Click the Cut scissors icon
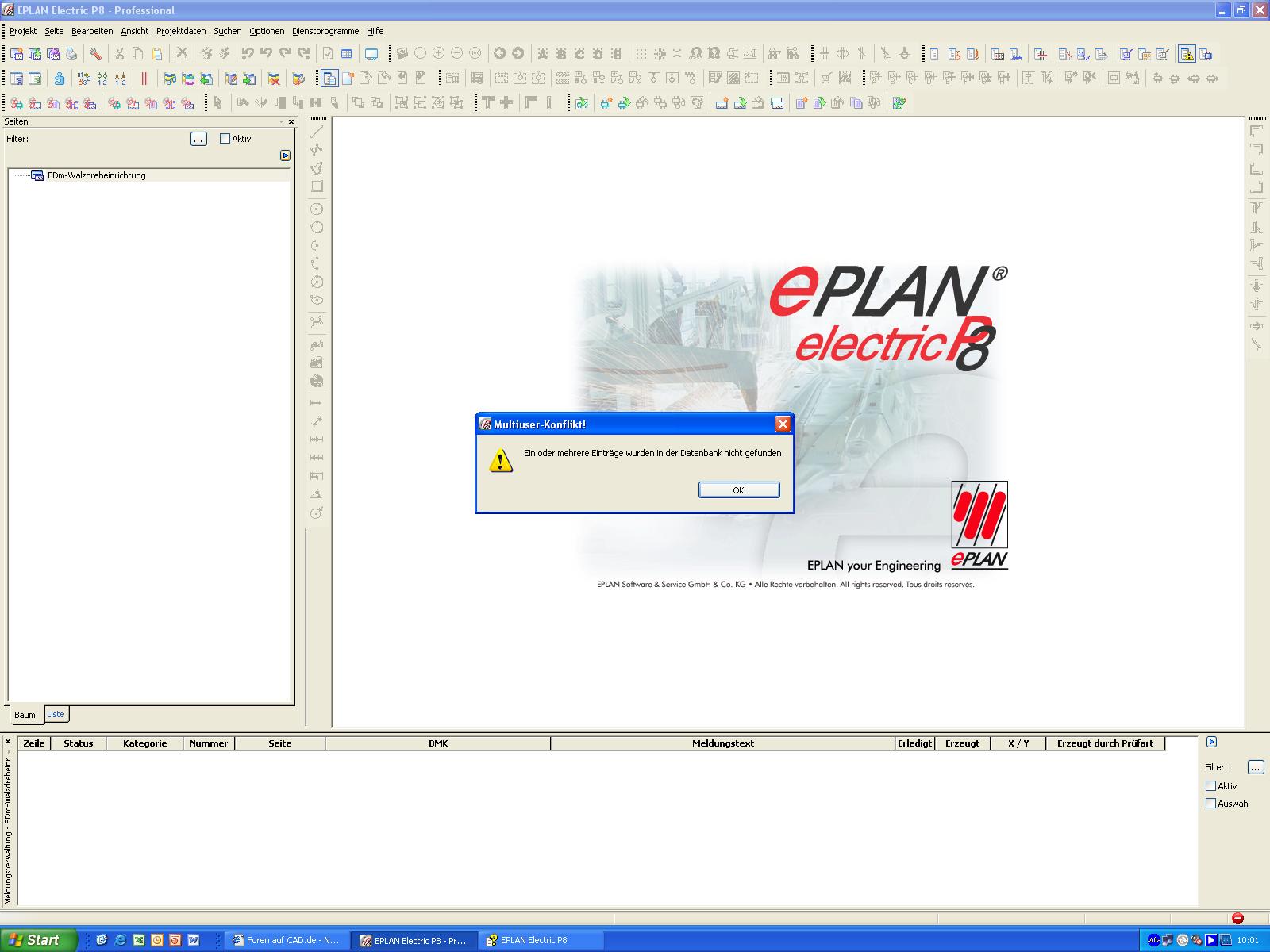1270x952 pixels. [x=120, y=54]
